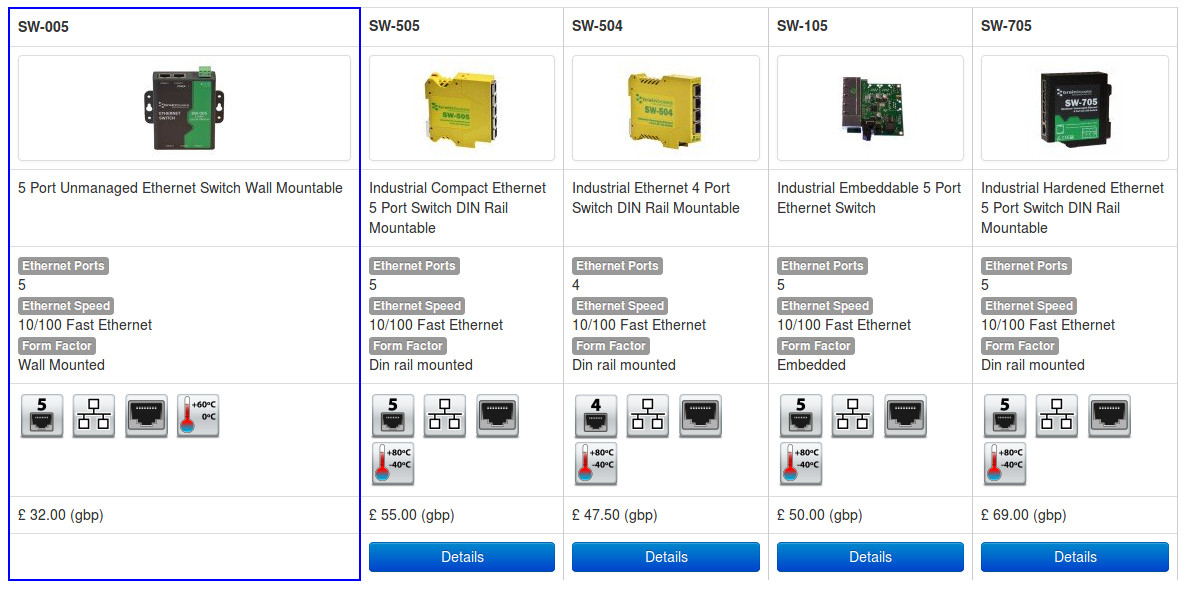Click the SW-005 temperature range icon
Viewport: 1184px width, 592px height.
click(198, 415)
